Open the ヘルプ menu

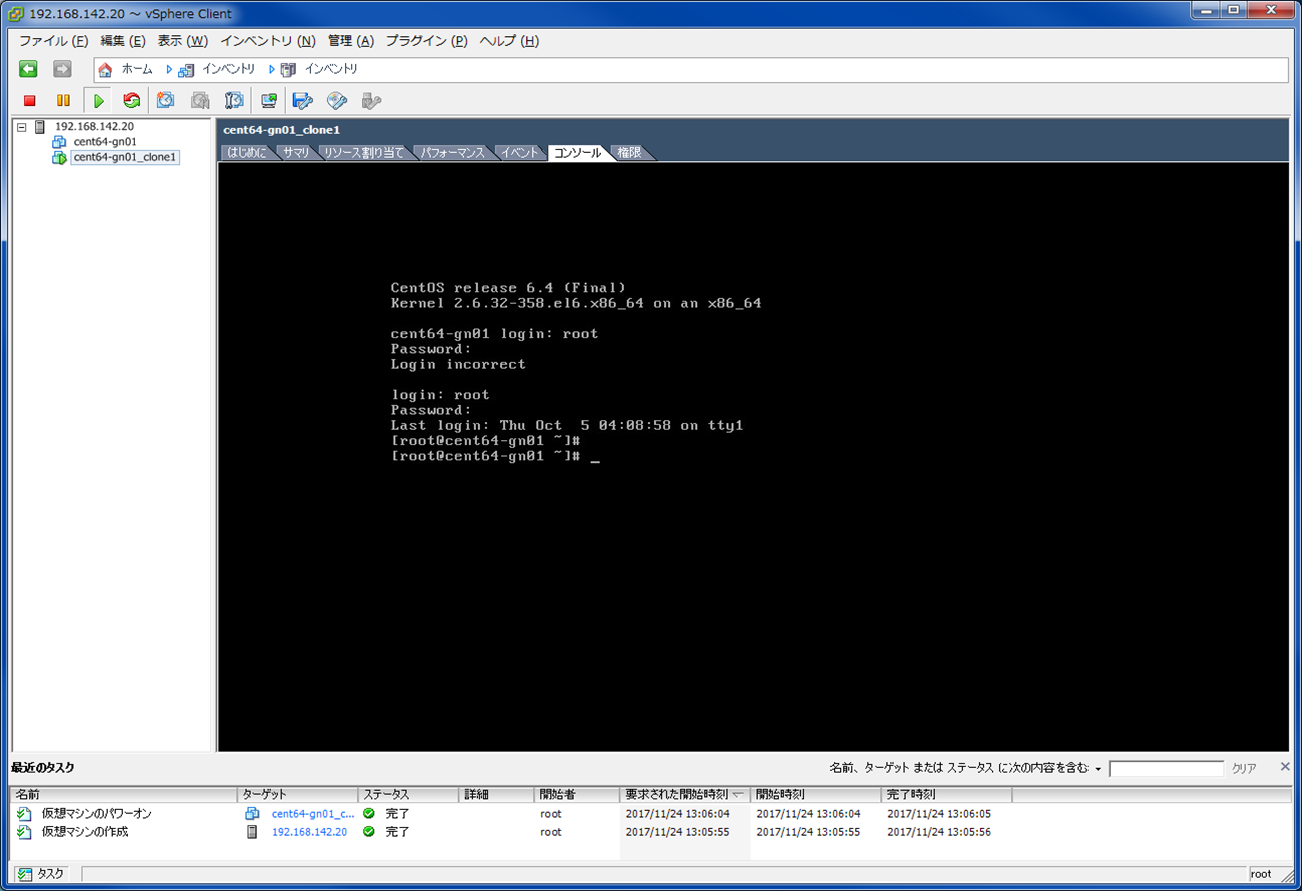[x=509, y=41]
